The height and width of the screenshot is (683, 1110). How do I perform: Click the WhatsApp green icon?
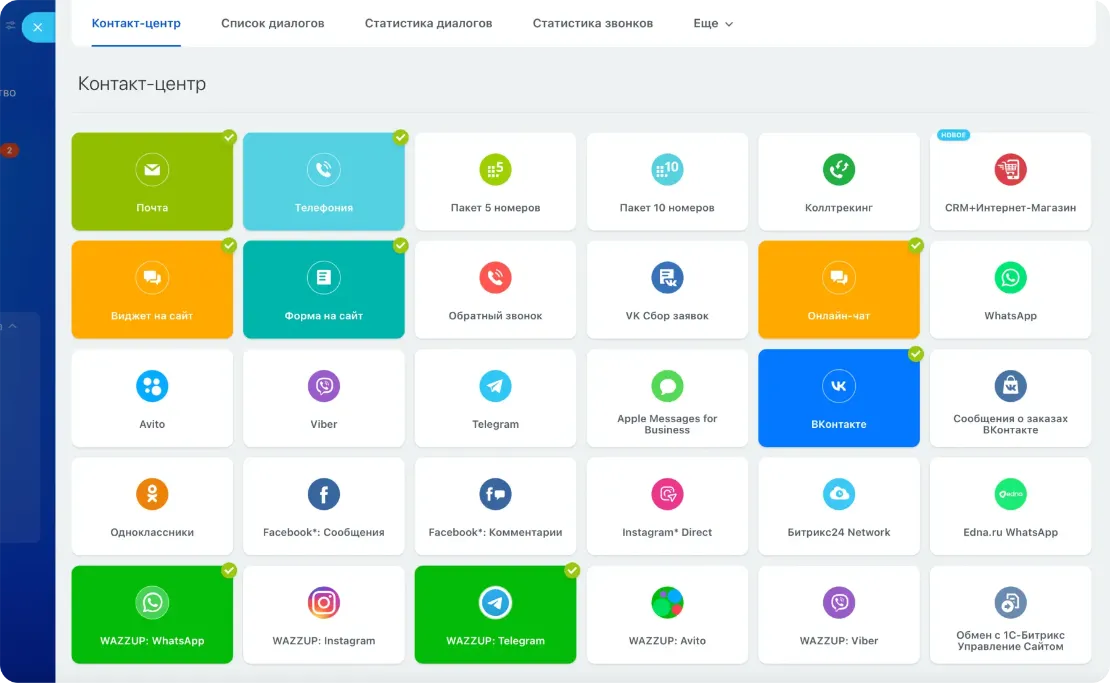coord(1010,277)
